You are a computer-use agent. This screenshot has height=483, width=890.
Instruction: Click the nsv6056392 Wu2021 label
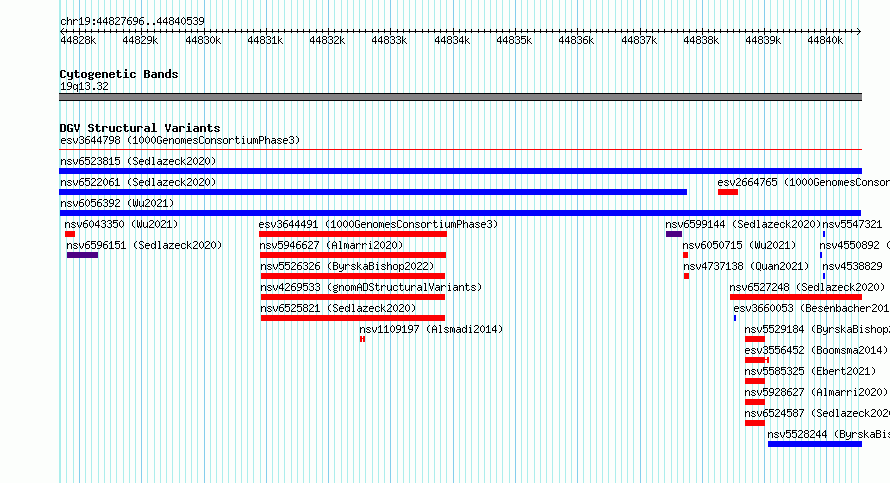[x=117, y=203]
